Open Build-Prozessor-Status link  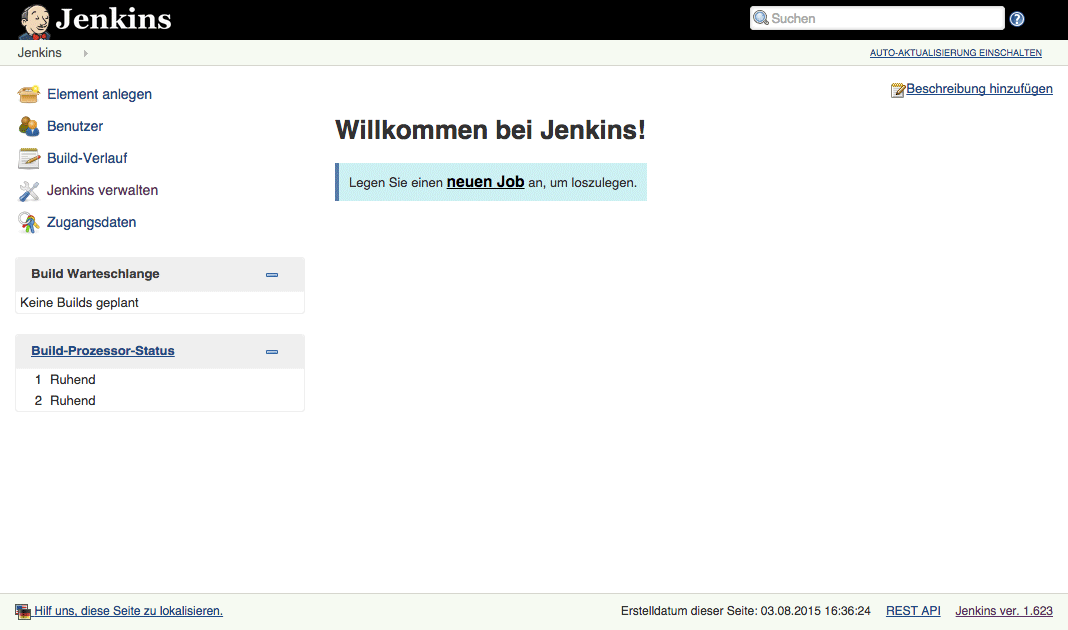[103, 351]
